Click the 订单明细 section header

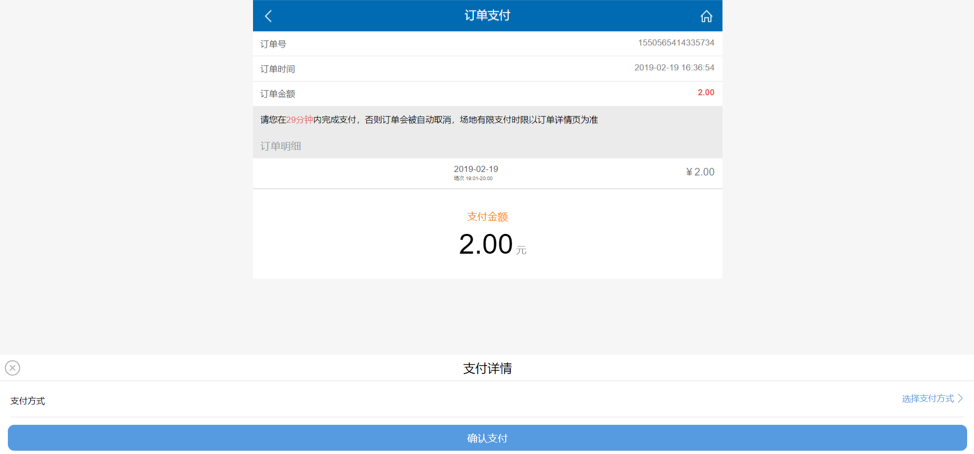(281, 146)
